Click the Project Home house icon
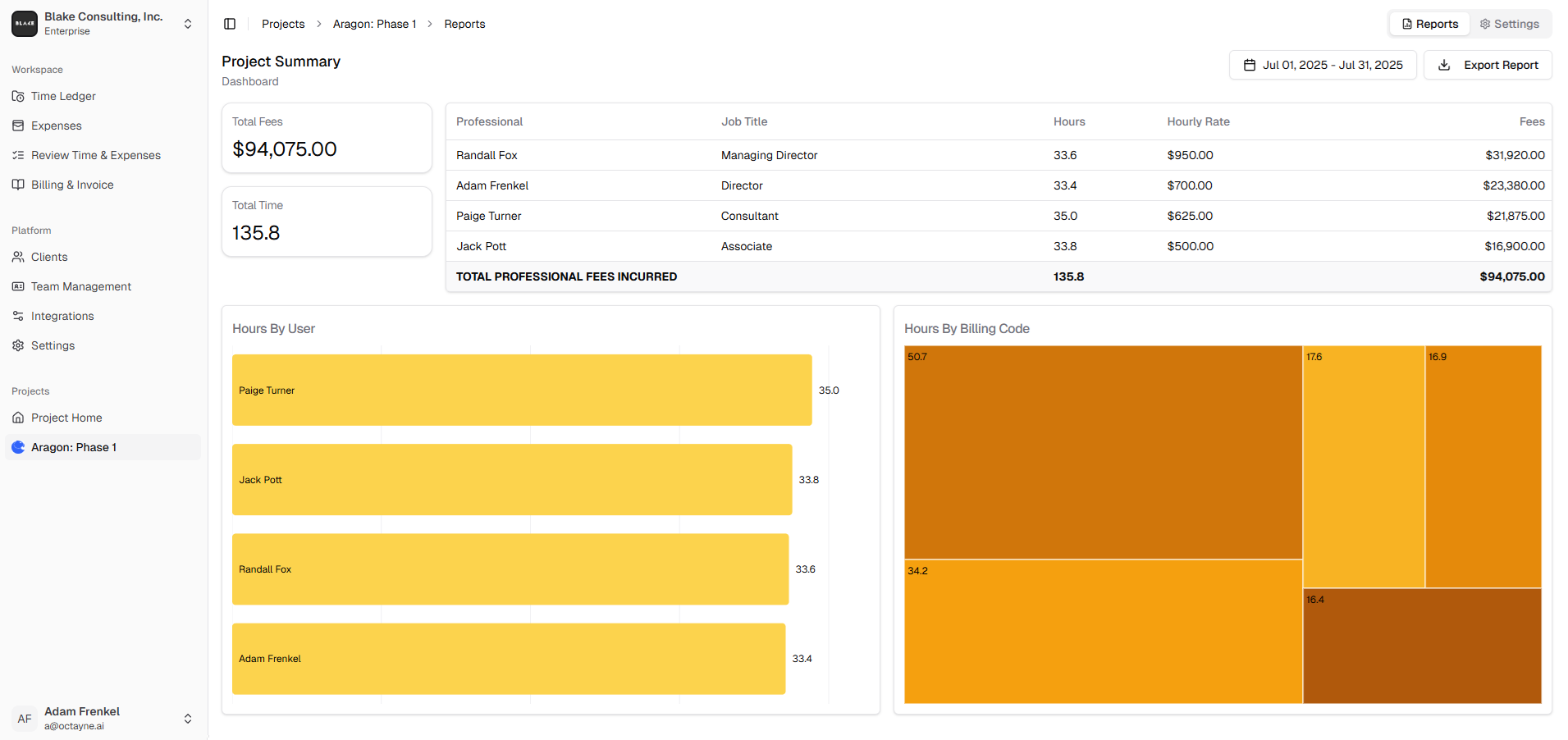This screenshot has height=740, width=1568. (18, 418)
